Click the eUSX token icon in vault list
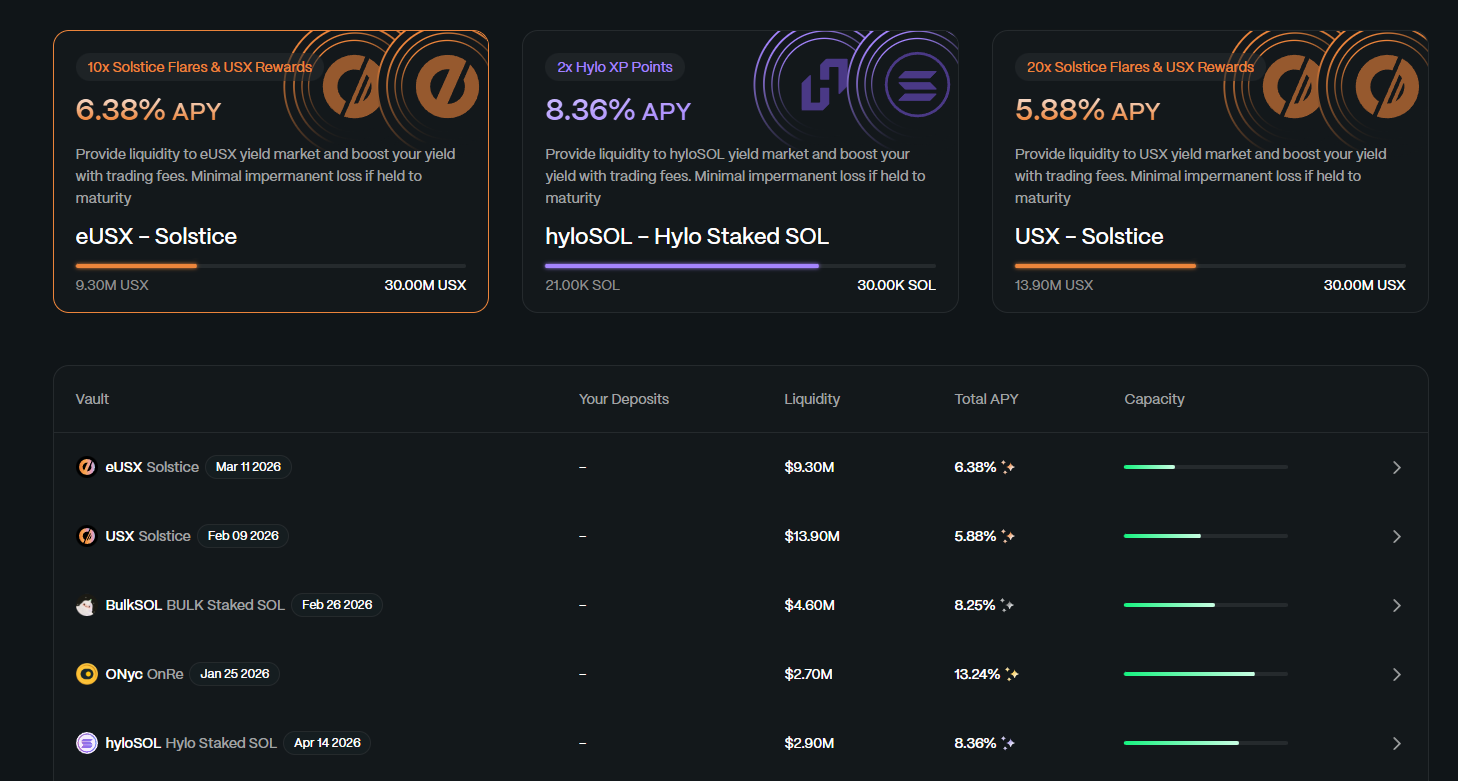The height and width of the screenshot is (781, 1458). (x=87, y=467)
